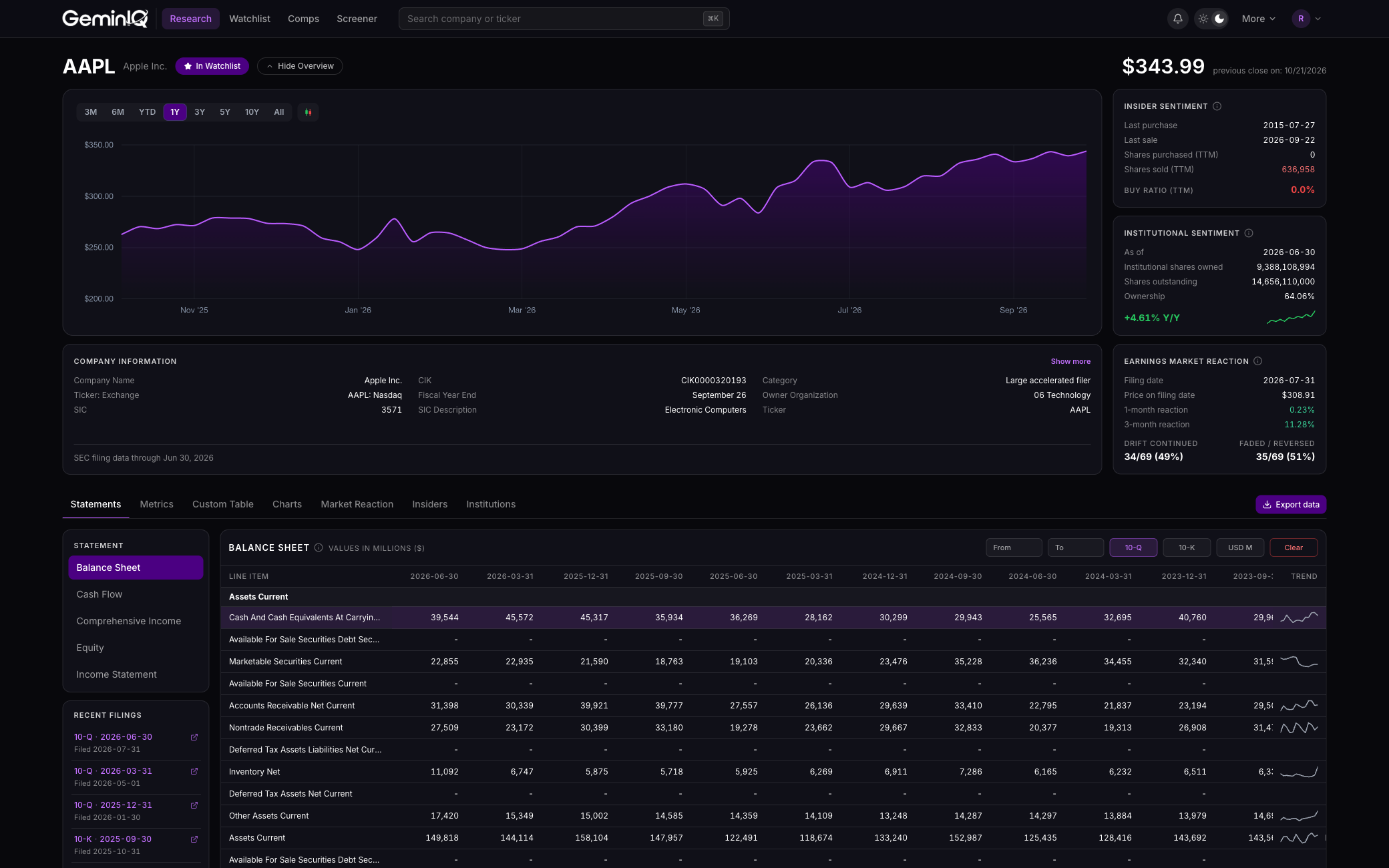Screen dimensions: 1389x868
Task: Switch to the Metrics tab
Action: [156, 504]
